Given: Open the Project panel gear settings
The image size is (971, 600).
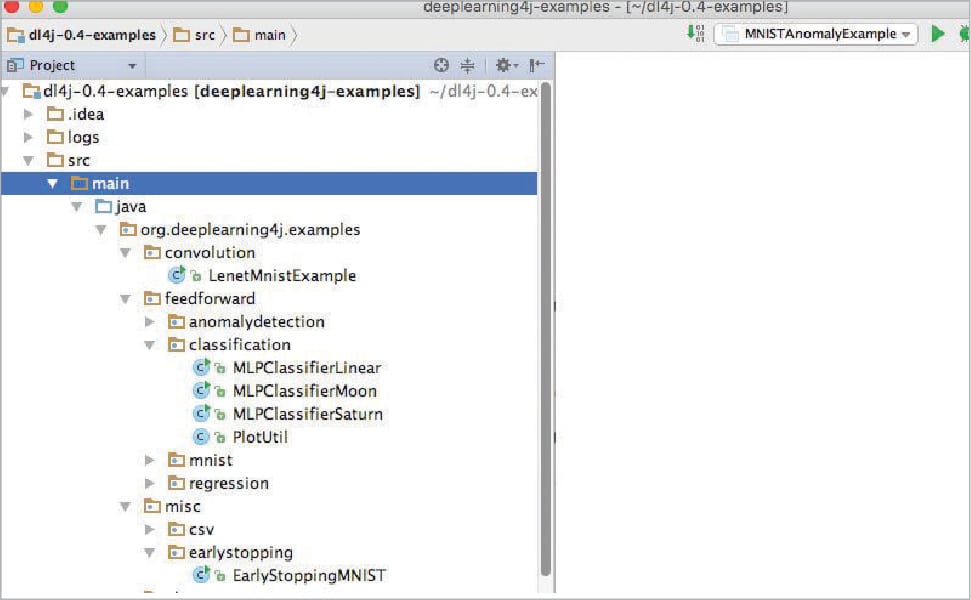Looking at the screenshot, I should point(504,66).
